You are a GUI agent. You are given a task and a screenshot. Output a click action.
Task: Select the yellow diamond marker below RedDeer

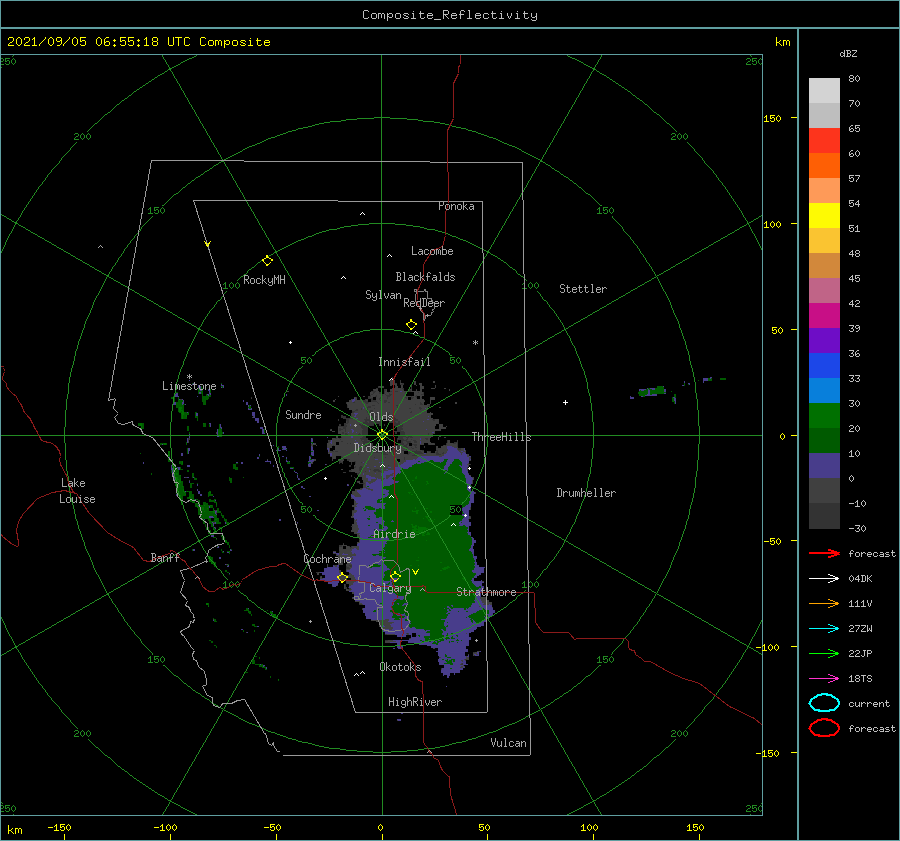[x=412, y=325]
